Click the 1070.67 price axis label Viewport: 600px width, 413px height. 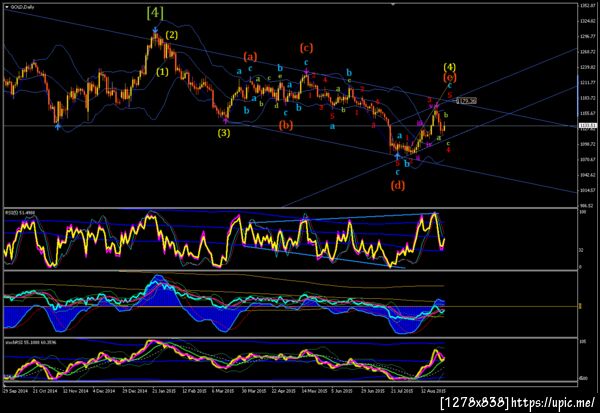point(587,160)
